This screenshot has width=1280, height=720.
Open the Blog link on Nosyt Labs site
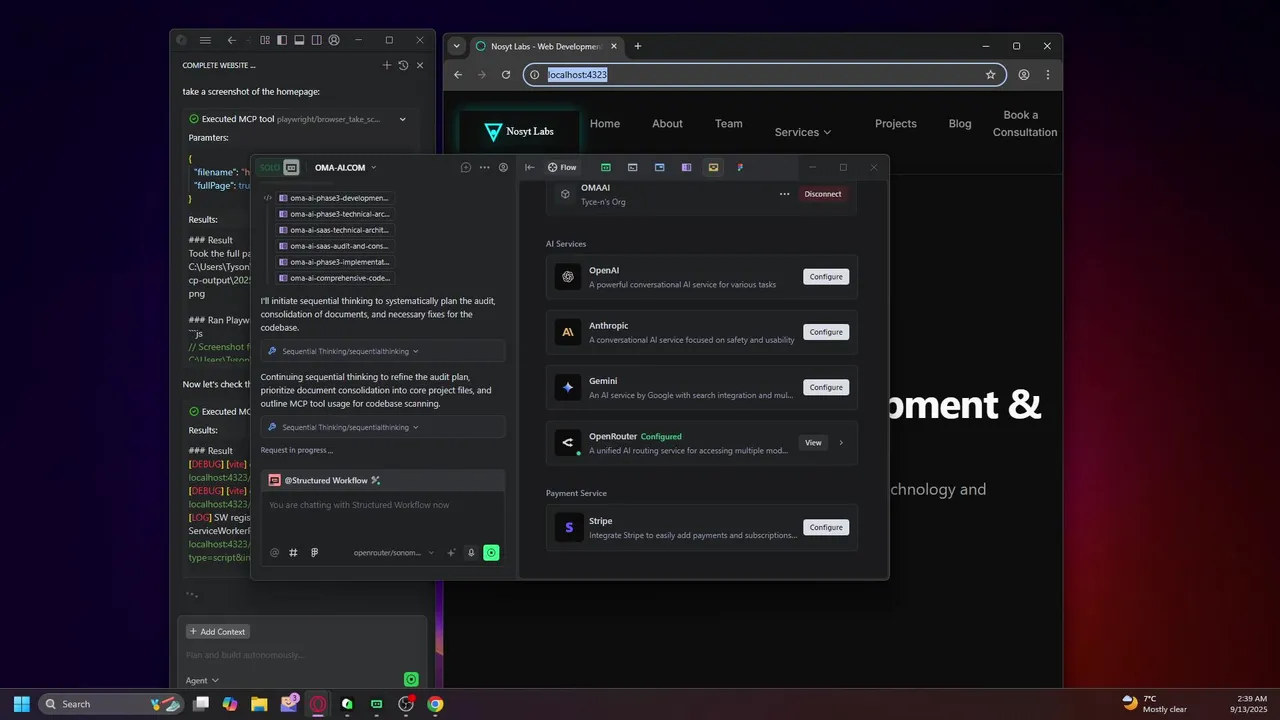coord(960,124)
